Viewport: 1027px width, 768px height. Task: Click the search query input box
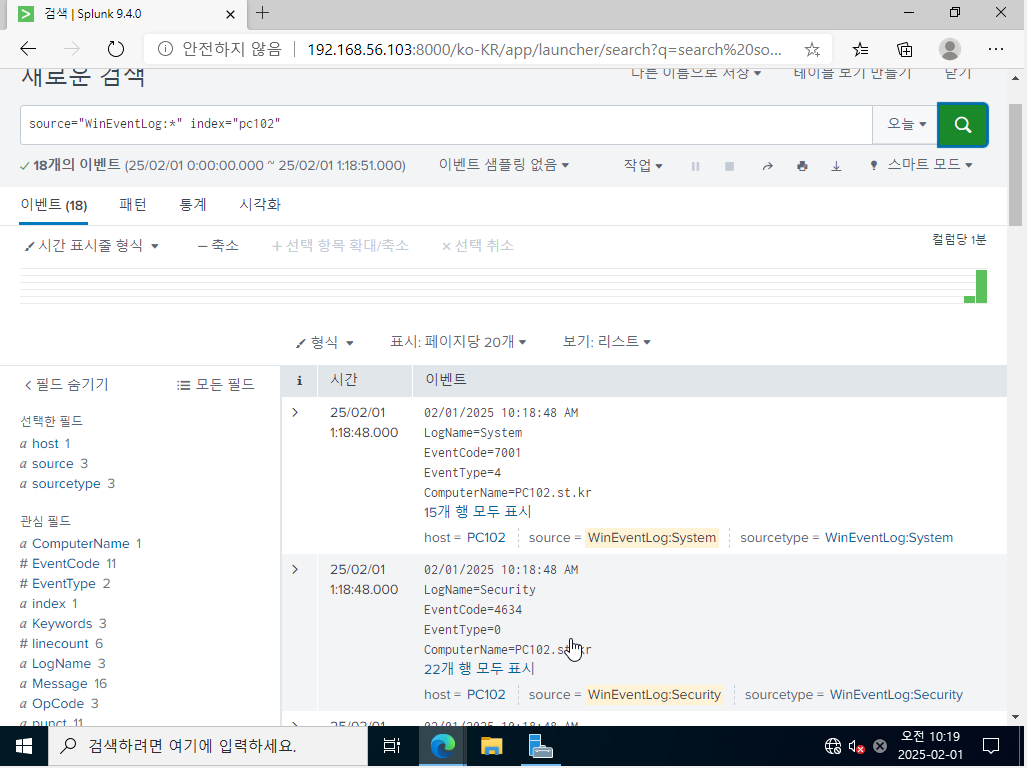coord(446,124)
